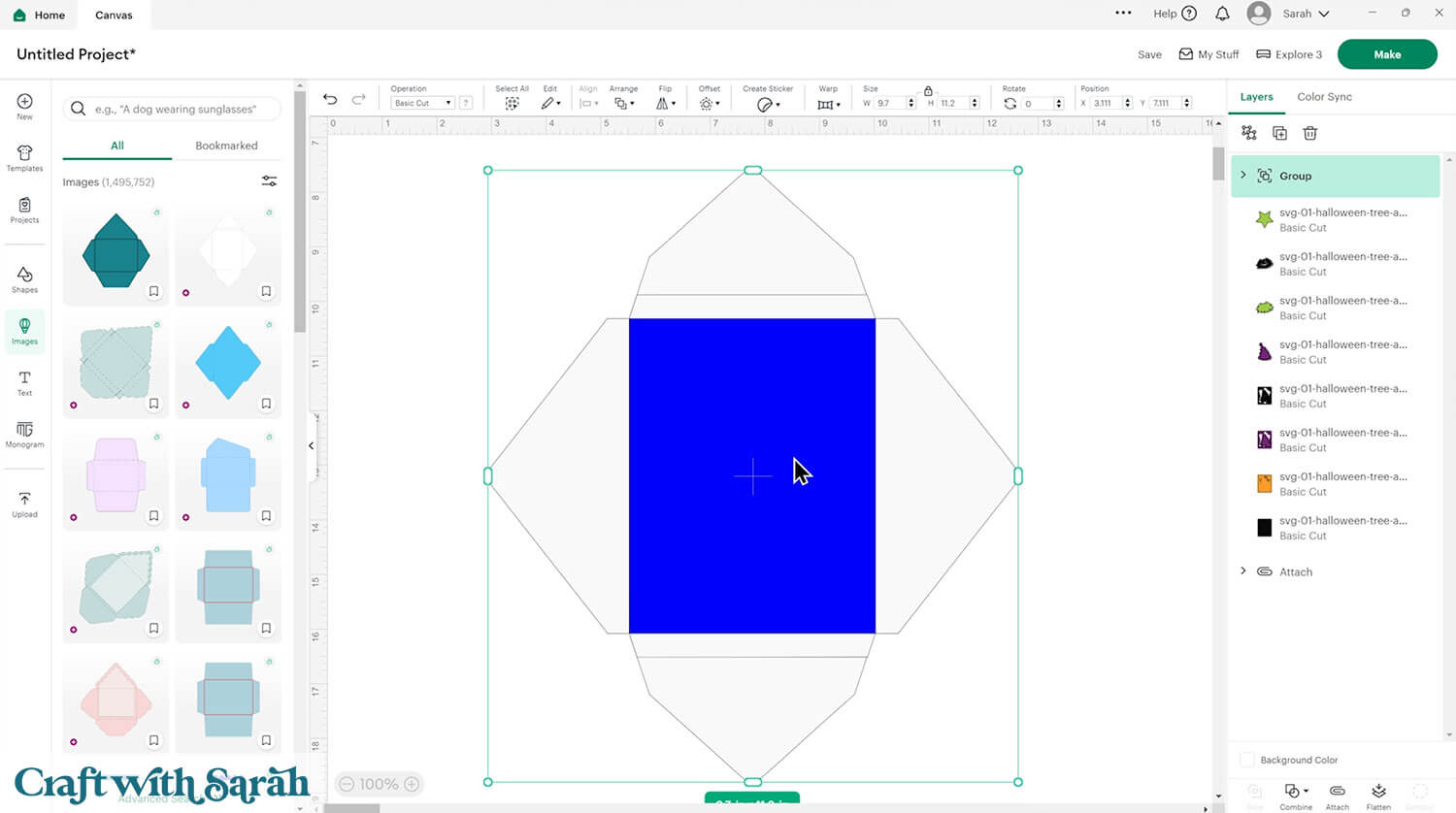Bookmark the dark teal envelope image
1456x813 pixels.
153,291
